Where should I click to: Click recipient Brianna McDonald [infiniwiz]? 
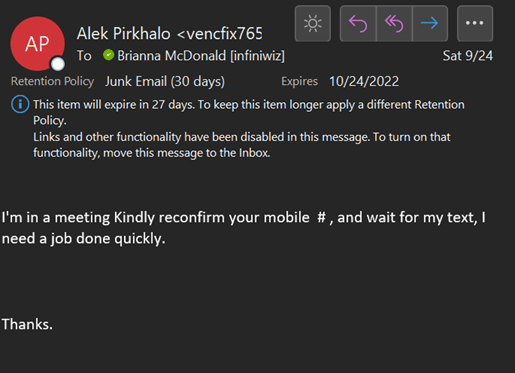201,56
